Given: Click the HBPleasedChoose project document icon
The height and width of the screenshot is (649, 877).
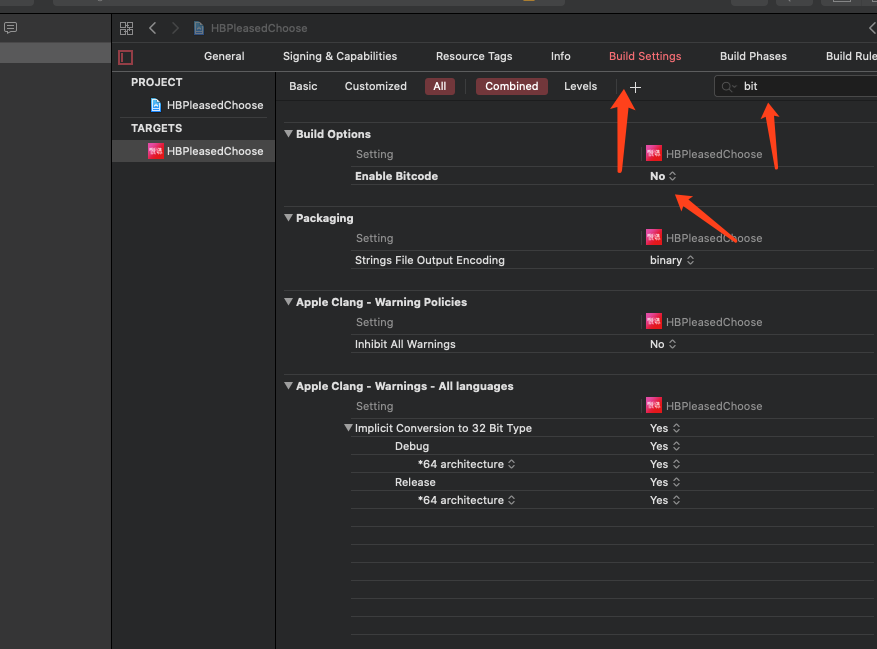Looking at the screenshot, I should point(156,105).
